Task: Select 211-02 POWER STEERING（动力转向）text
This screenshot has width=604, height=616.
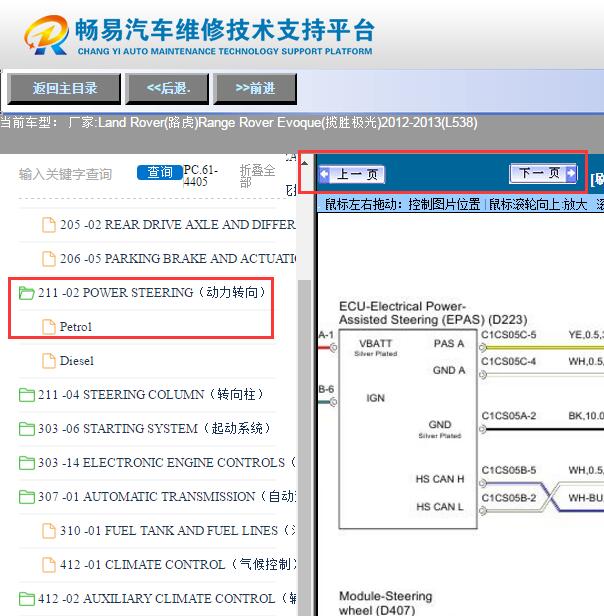Action: [152, 293]
